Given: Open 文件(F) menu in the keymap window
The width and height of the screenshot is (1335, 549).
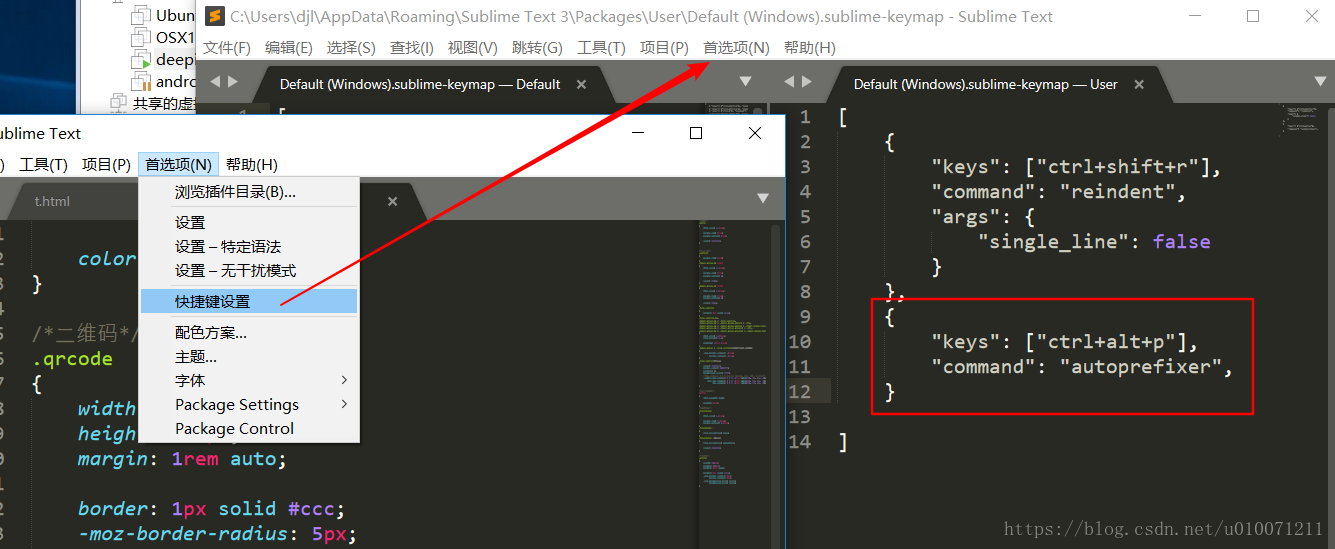Looking at the screenshot, I should click(227, 48).
